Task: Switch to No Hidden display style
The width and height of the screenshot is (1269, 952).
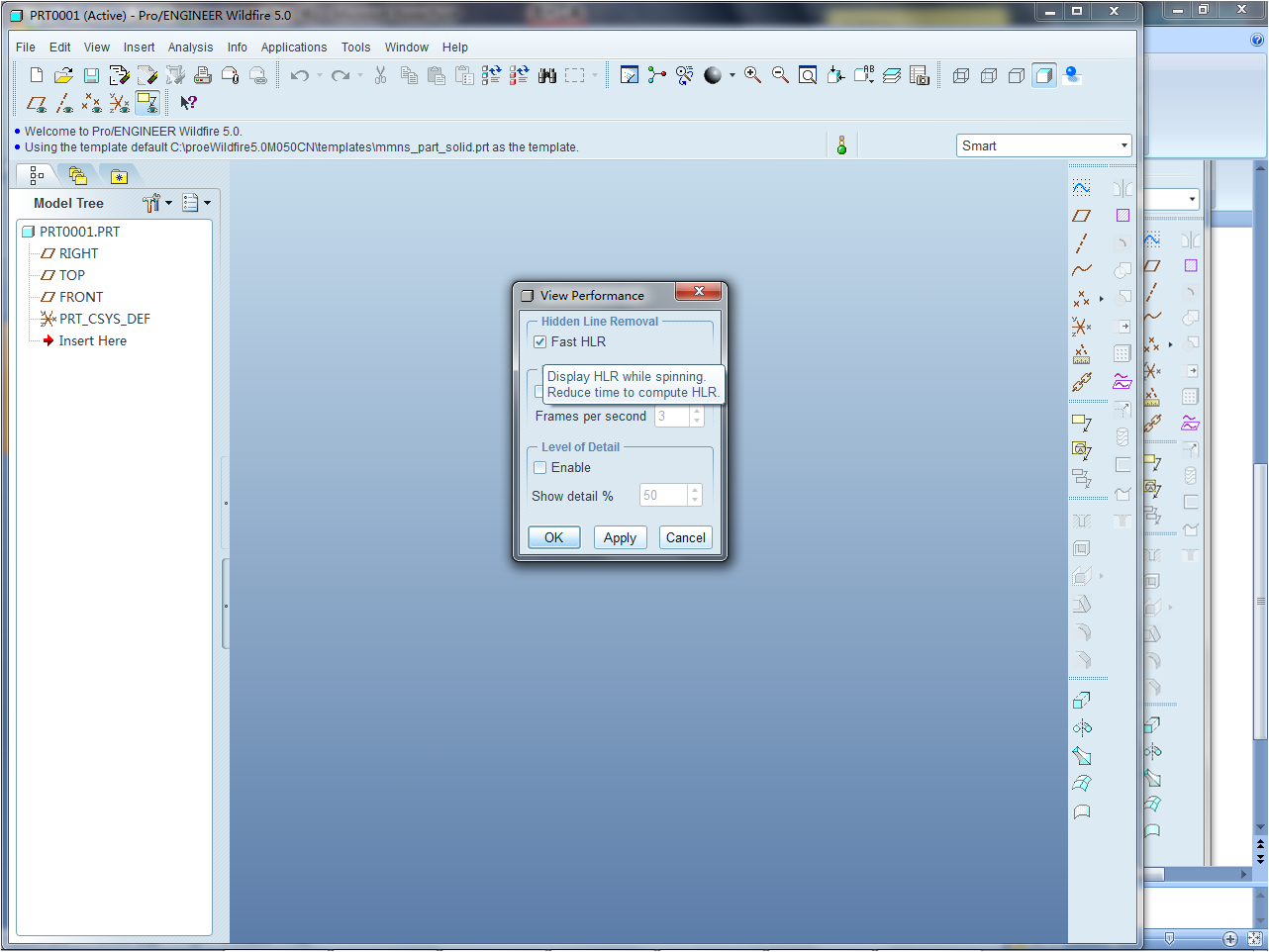Action: (x=1017, y=75)
